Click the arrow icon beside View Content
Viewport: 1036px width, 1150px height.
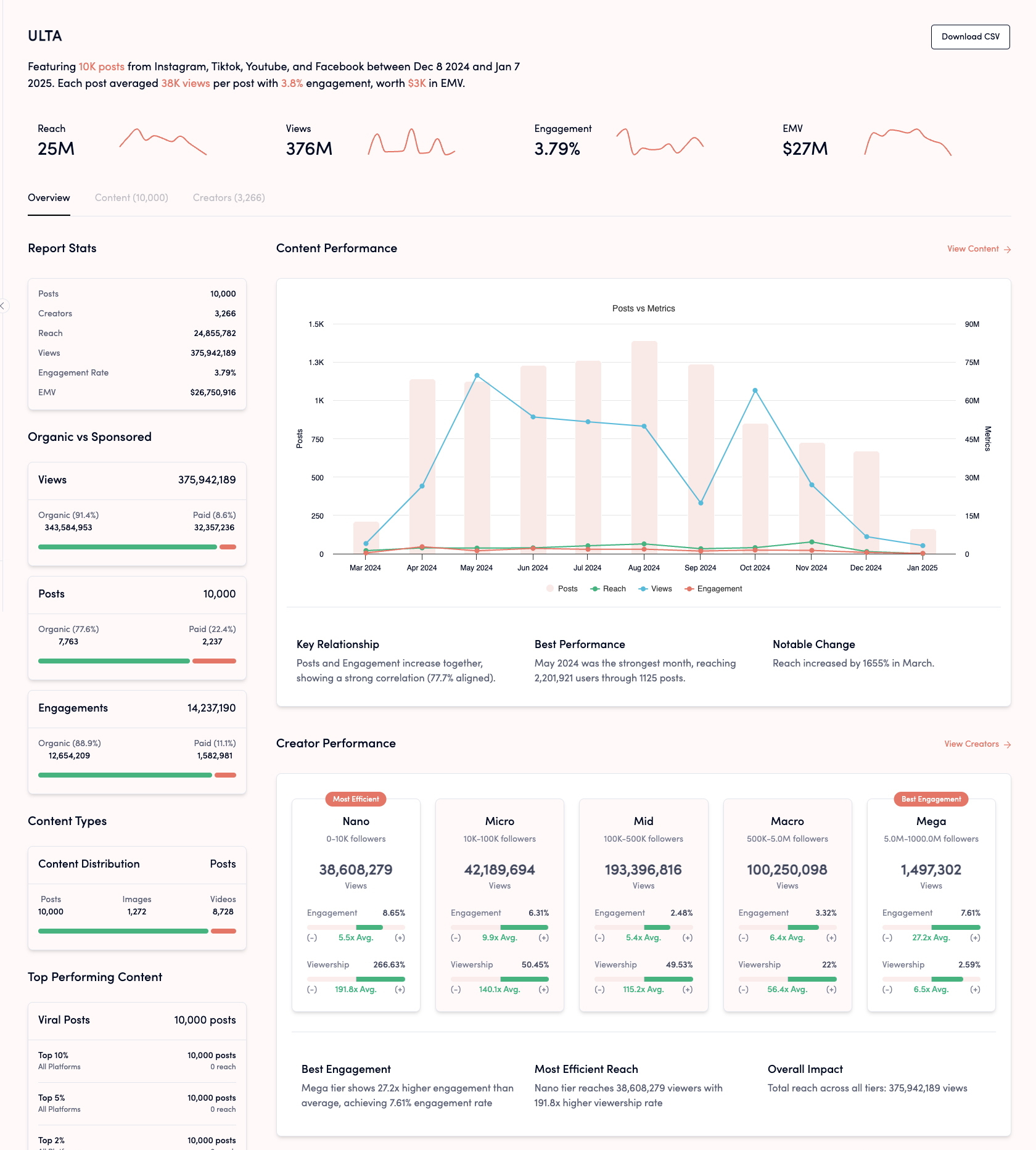coord(1007,250)
